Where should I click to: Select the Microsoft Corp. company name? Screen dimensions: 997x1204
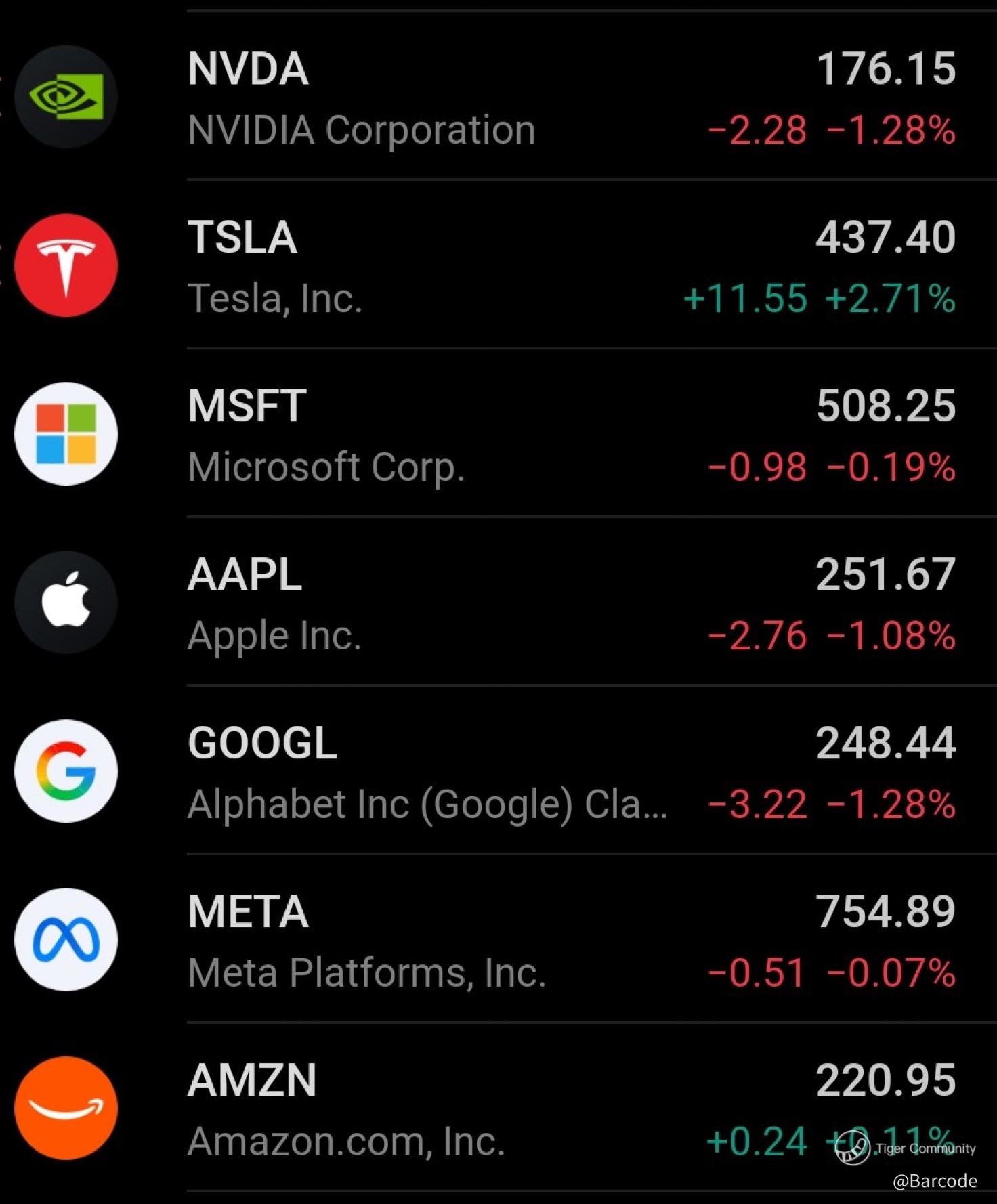326,467
